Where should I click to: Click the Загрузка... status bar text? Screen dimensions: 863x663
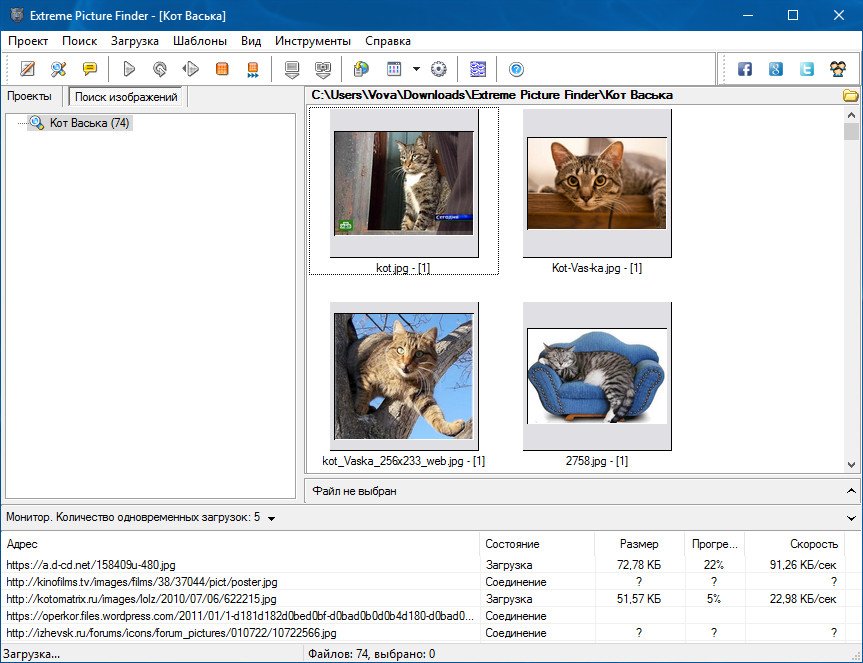31,654
